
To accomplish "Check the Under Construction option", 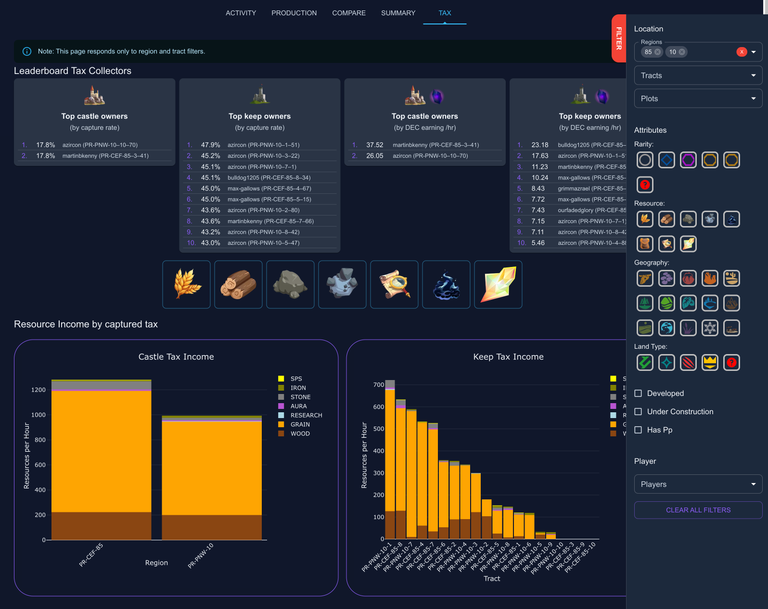I will point(638,412).
